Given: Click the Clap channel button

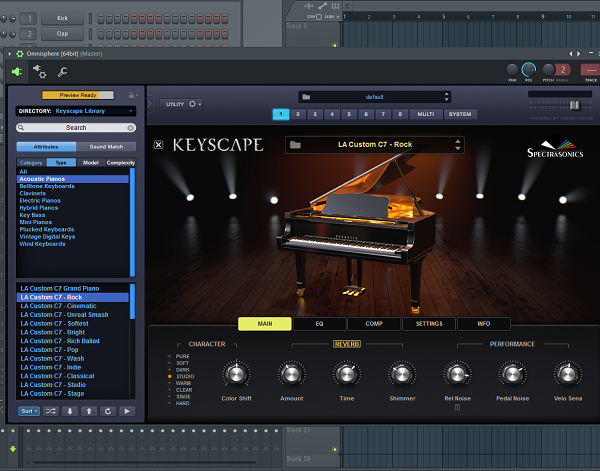Looking at the screenshot, I should [62, 34].
